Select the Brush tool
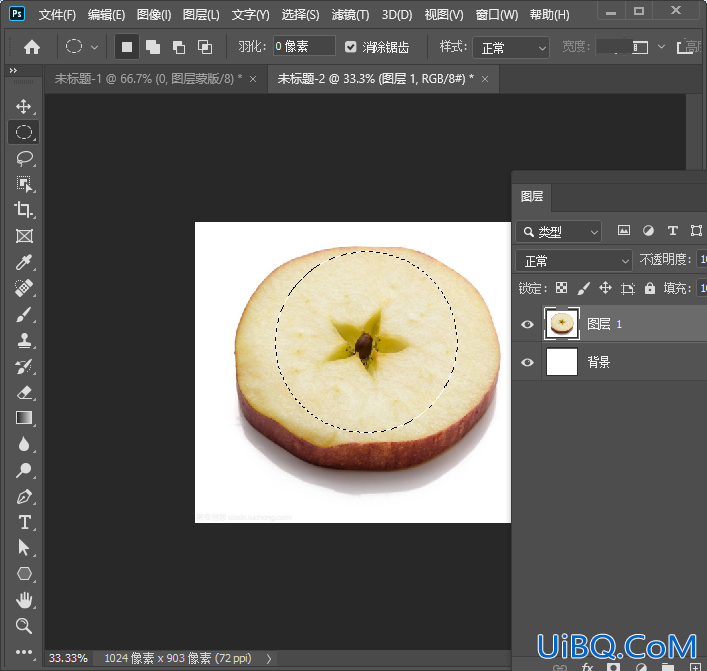The width and height of the screenshot is (707, 671). pos(24,314)
